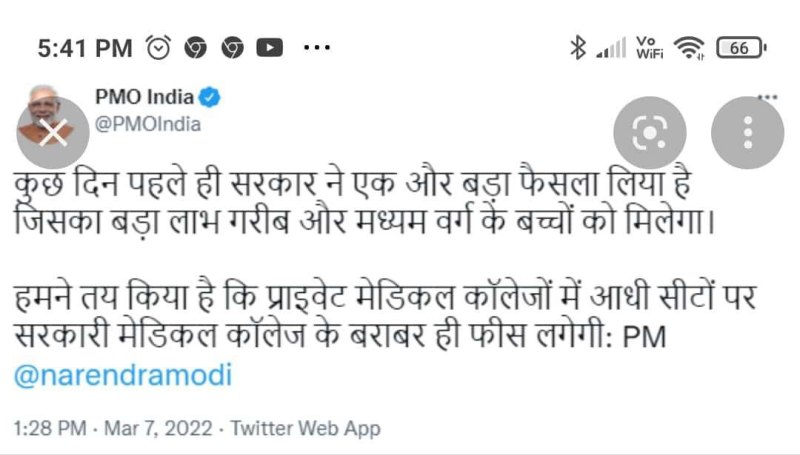Tap the mobile signal strength bars
Screen dimensions: 800x455
point(610,47)
